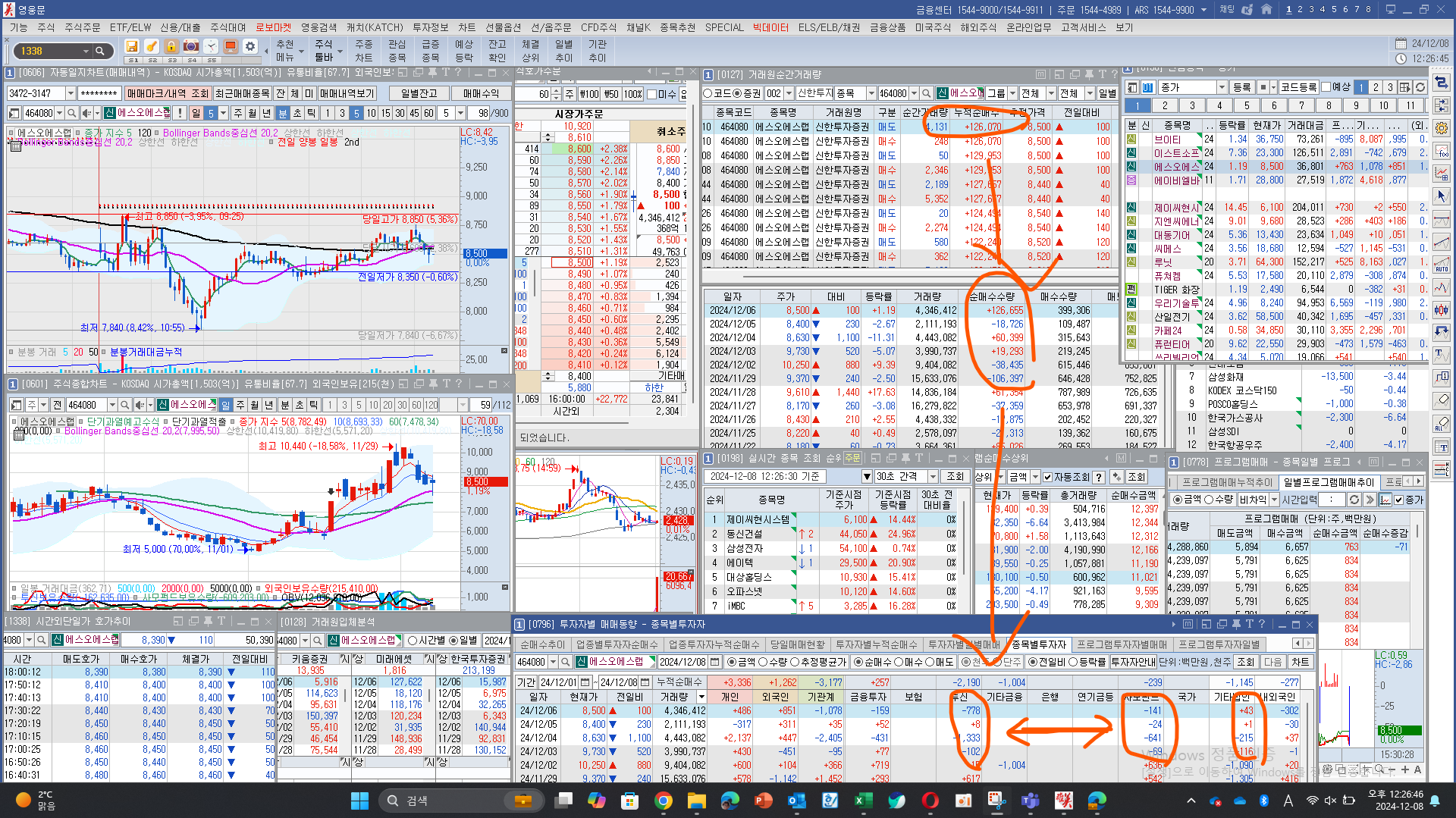Expand 주식툴바 dropdown arrow
The height and width of the screenshot is (818, 1456).
(x=340, y=52)
